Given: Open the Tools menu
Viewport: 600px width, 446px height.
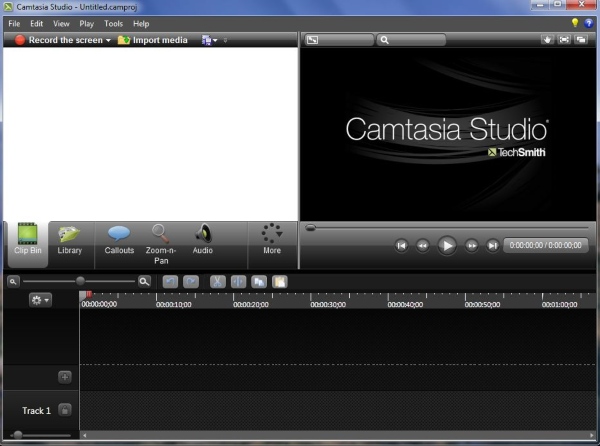Looking at the screenshot, I should (x=114, y=24).
